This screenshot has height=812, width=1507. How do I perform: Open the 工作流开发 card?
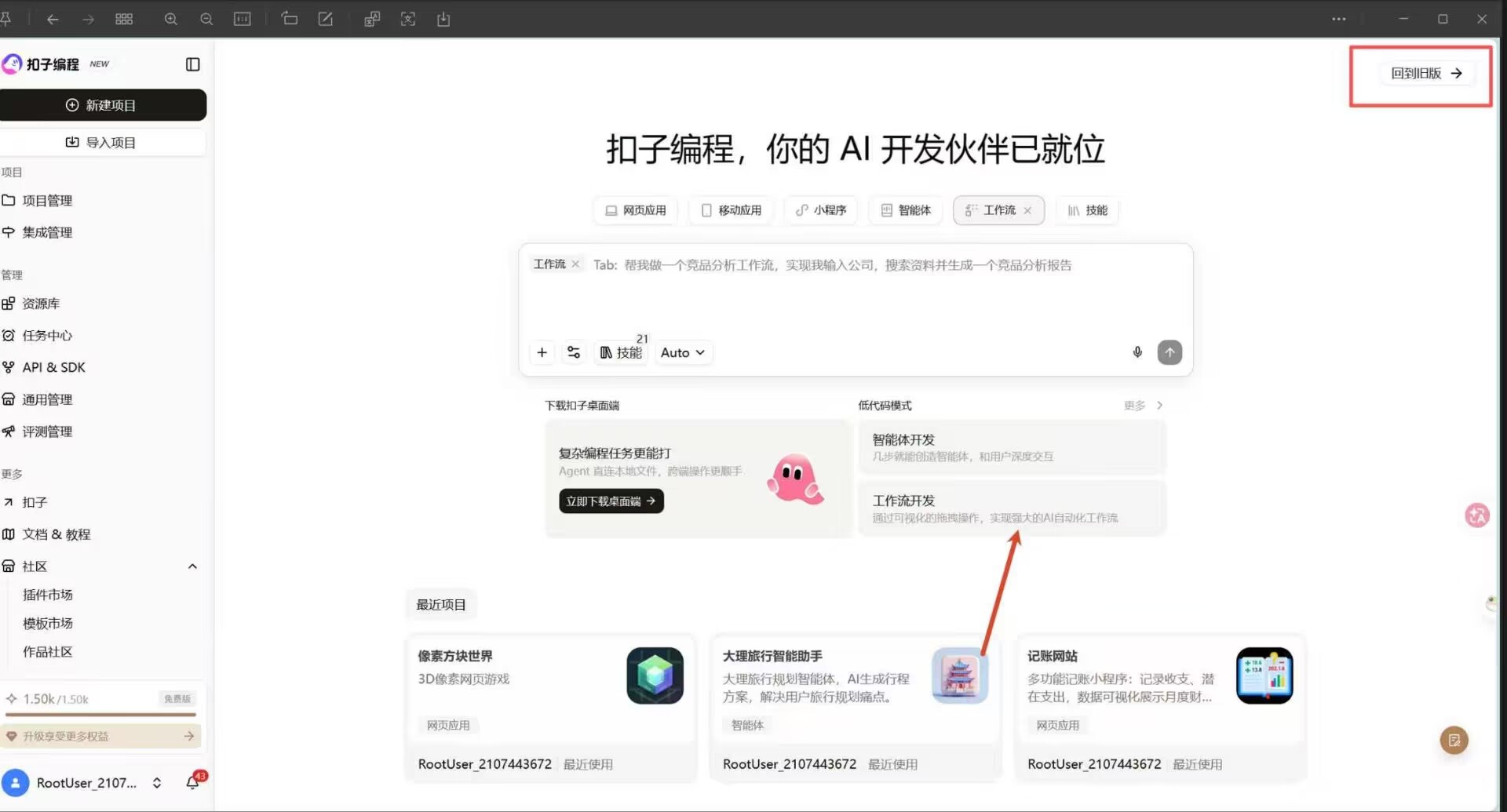coord(1012,508)
